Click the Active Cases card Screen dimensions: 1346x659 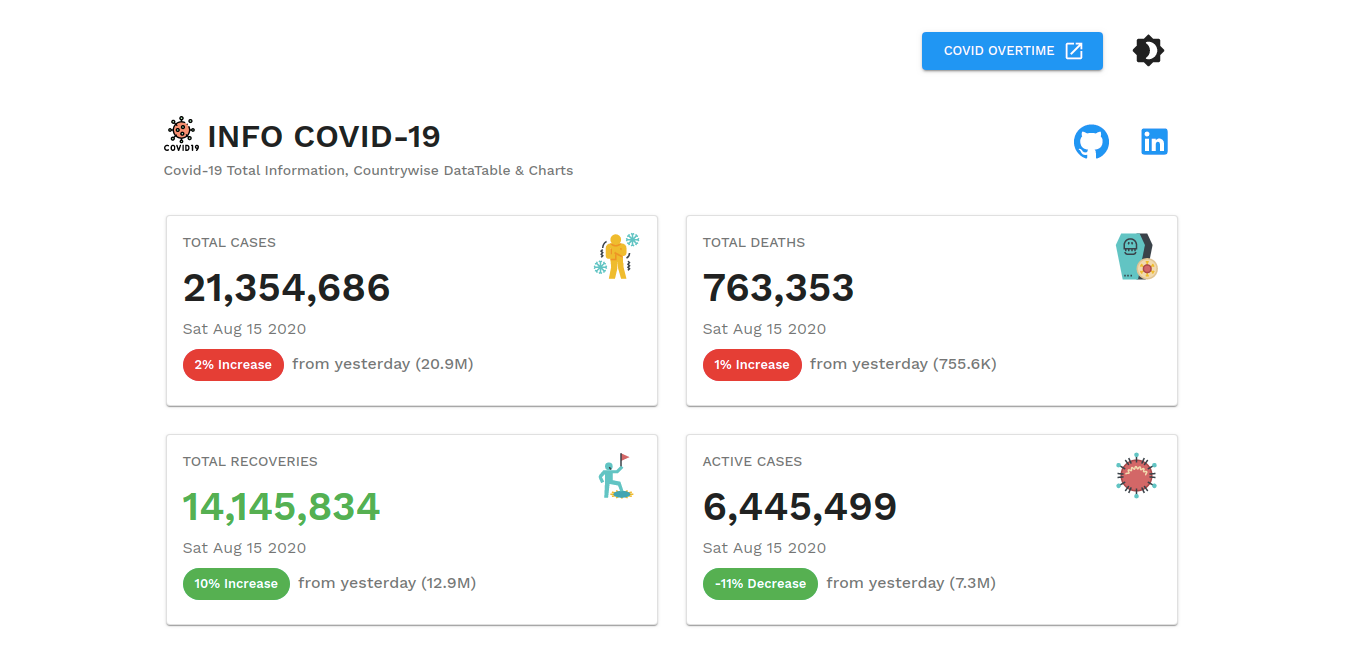pyautogui.click(x=931, y=529)
